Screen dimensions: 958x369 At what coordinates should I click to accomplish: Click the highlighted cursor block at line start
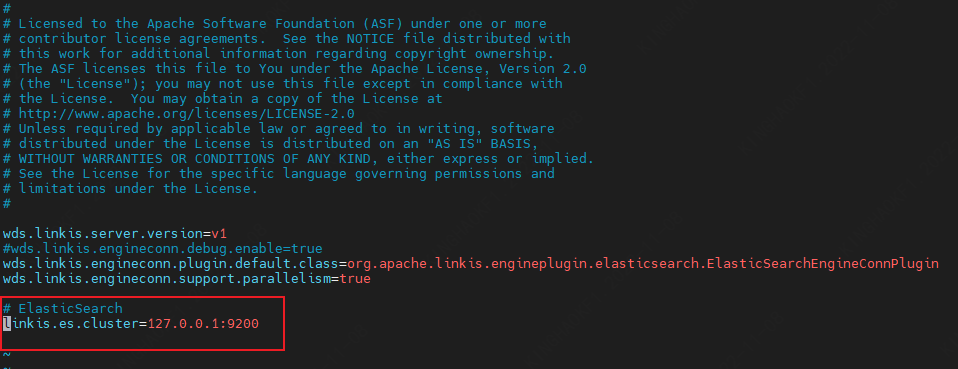[7, 323]
